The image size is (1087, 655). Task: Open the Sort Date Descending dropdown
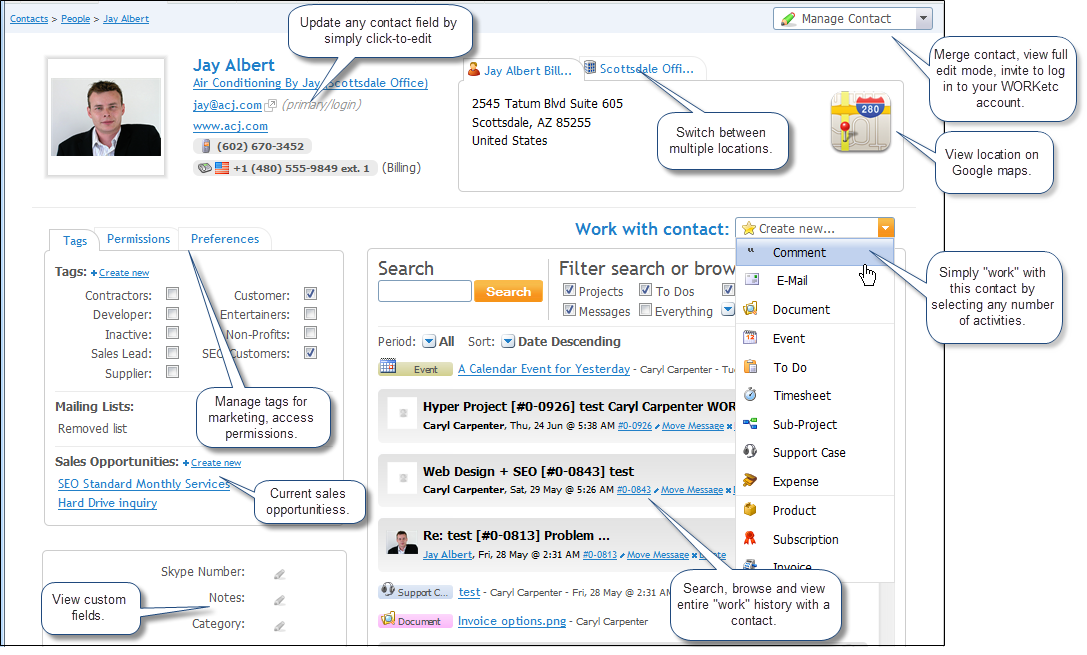(508, 342)
